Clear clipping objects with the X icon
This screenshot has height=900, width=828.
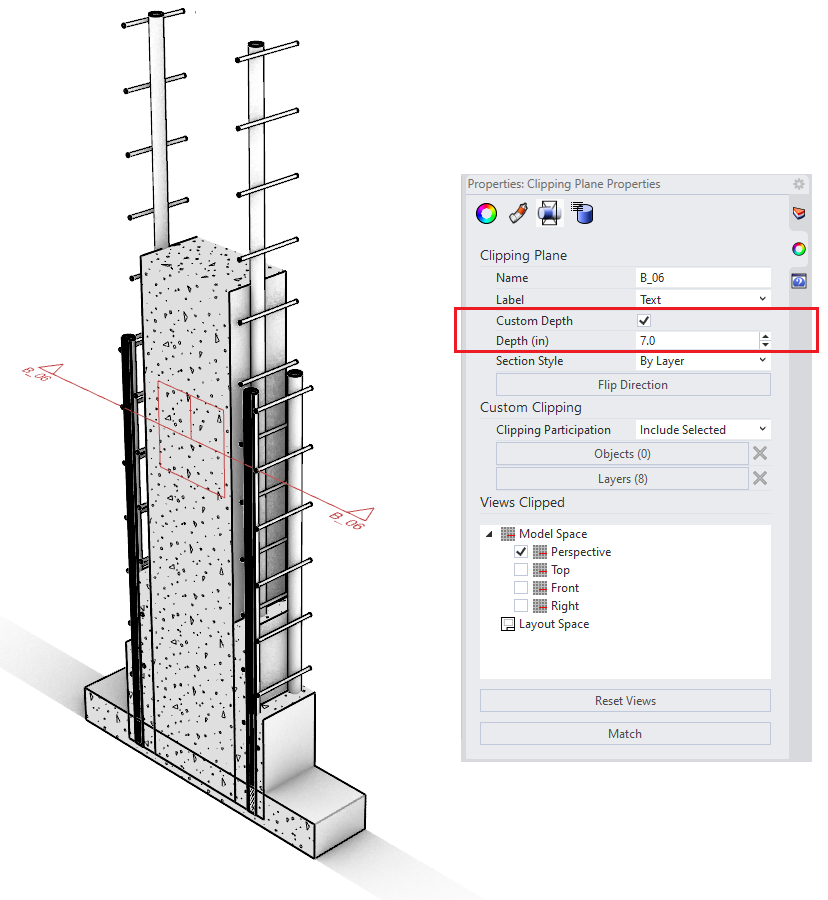click(760, 454)
